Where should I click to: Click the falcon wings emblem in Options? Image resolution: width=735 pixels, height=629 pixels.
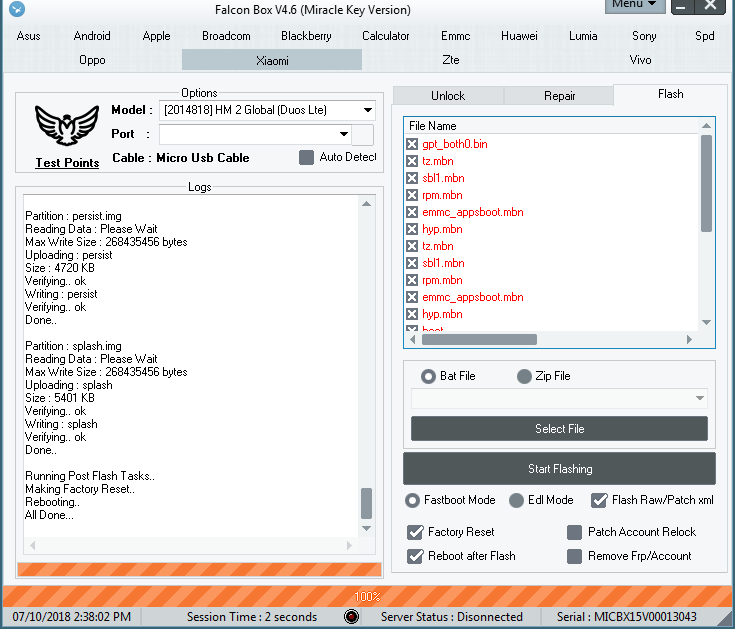point(67,125)
